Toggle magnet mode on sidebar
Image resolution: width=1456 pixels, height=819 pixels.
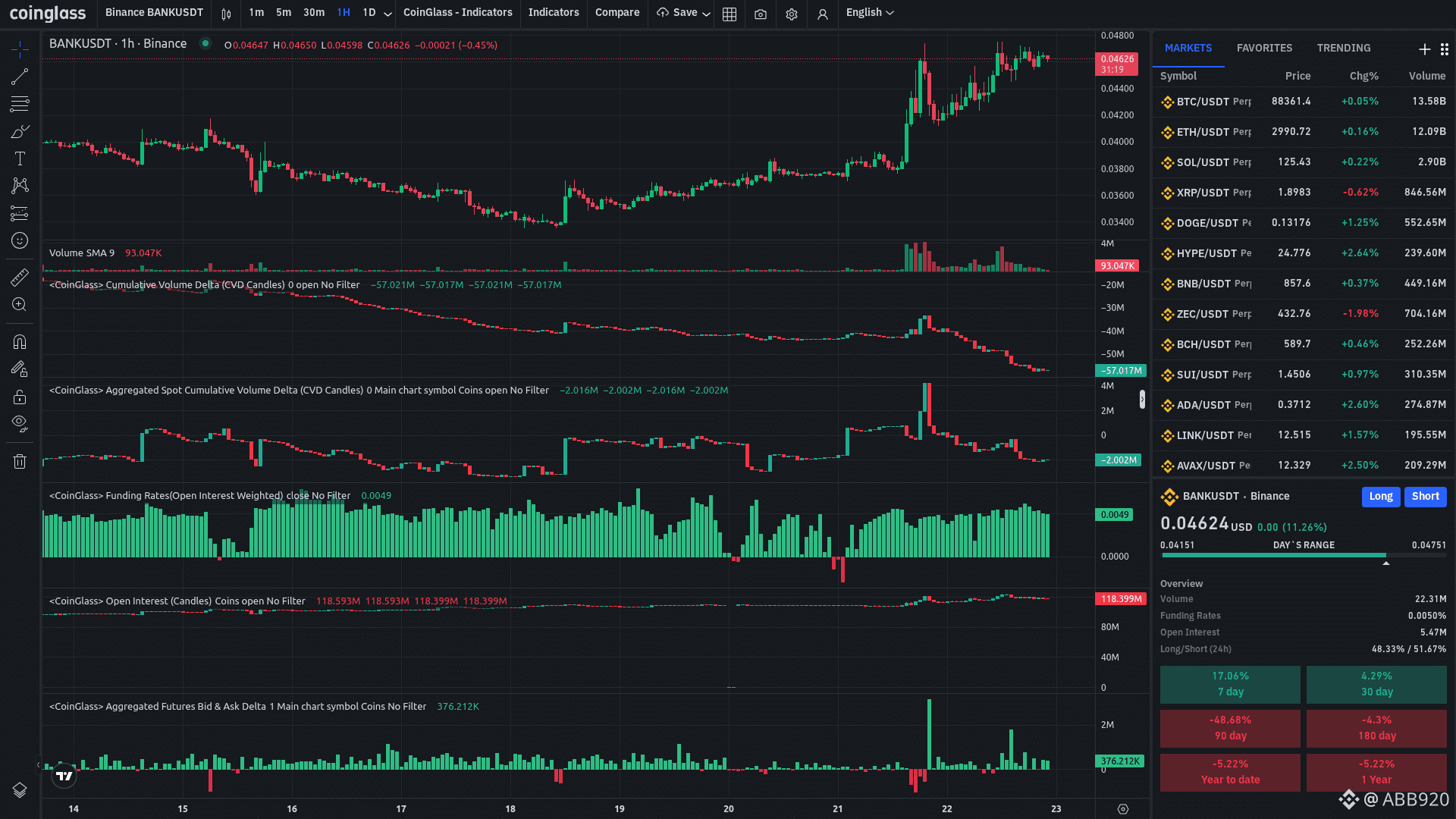(x=20, y=342)
